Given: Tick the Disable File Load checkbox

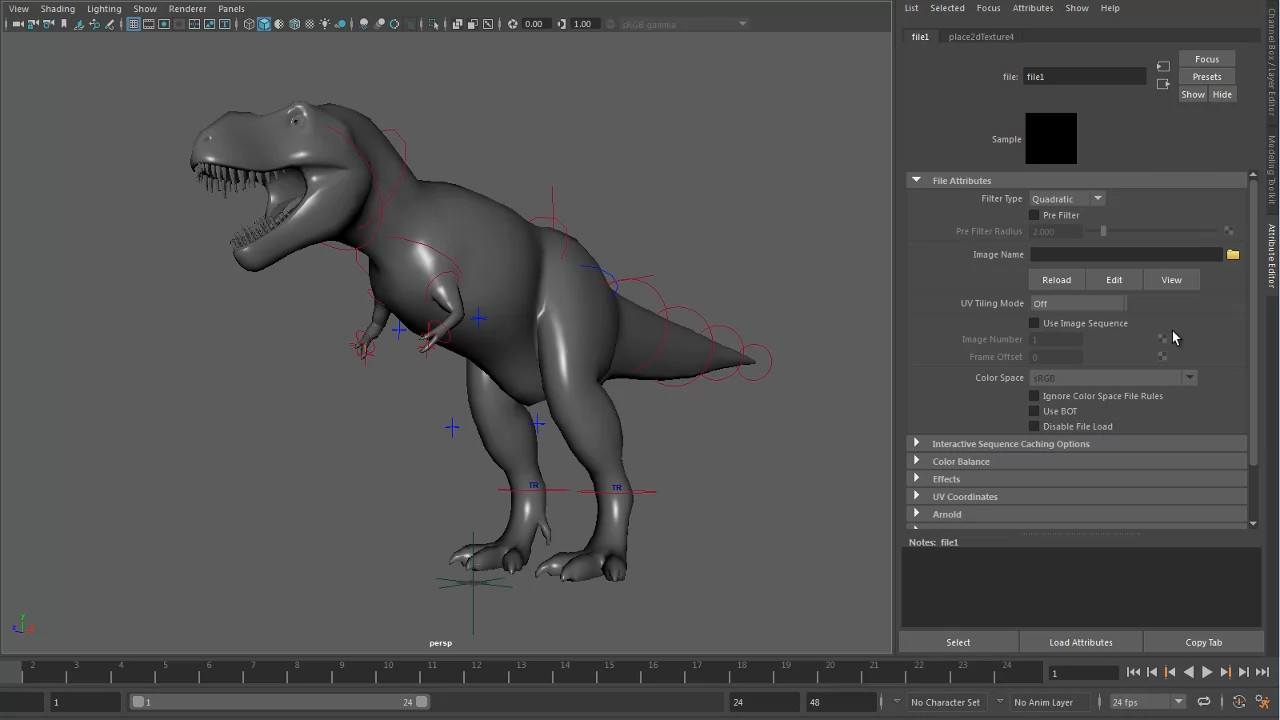Looking at the screenshot, I should click(1034, 426).
